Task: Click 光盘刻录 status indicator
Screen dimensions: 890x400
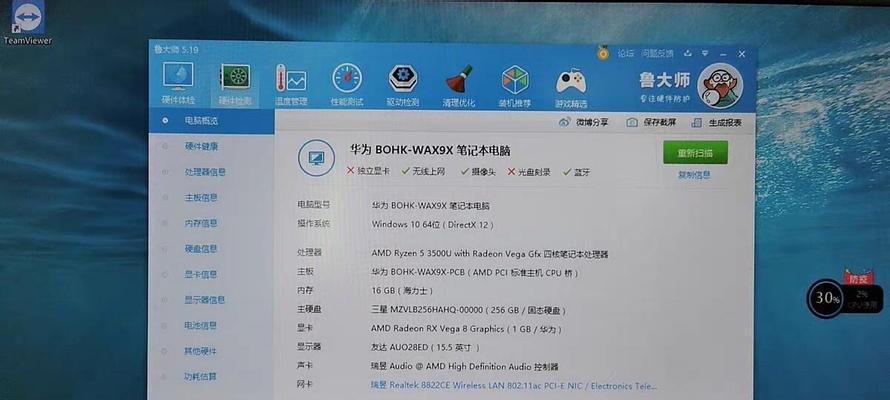Action: click(x=529, y=172)
